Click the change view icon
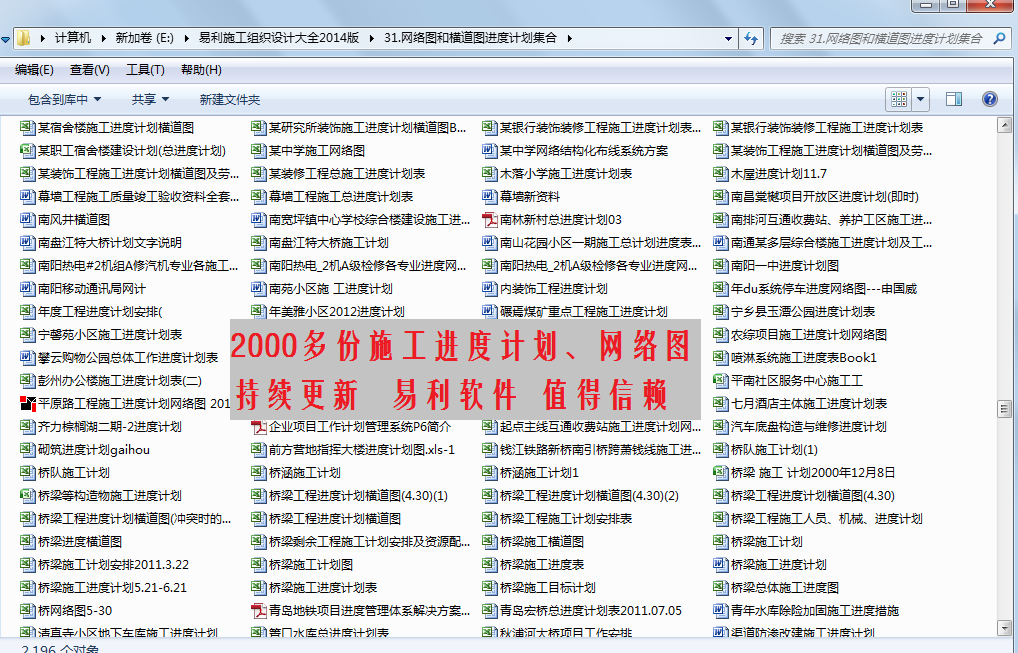The height and width of the screenshot is (653, 1018). click(x=898, y=99)
